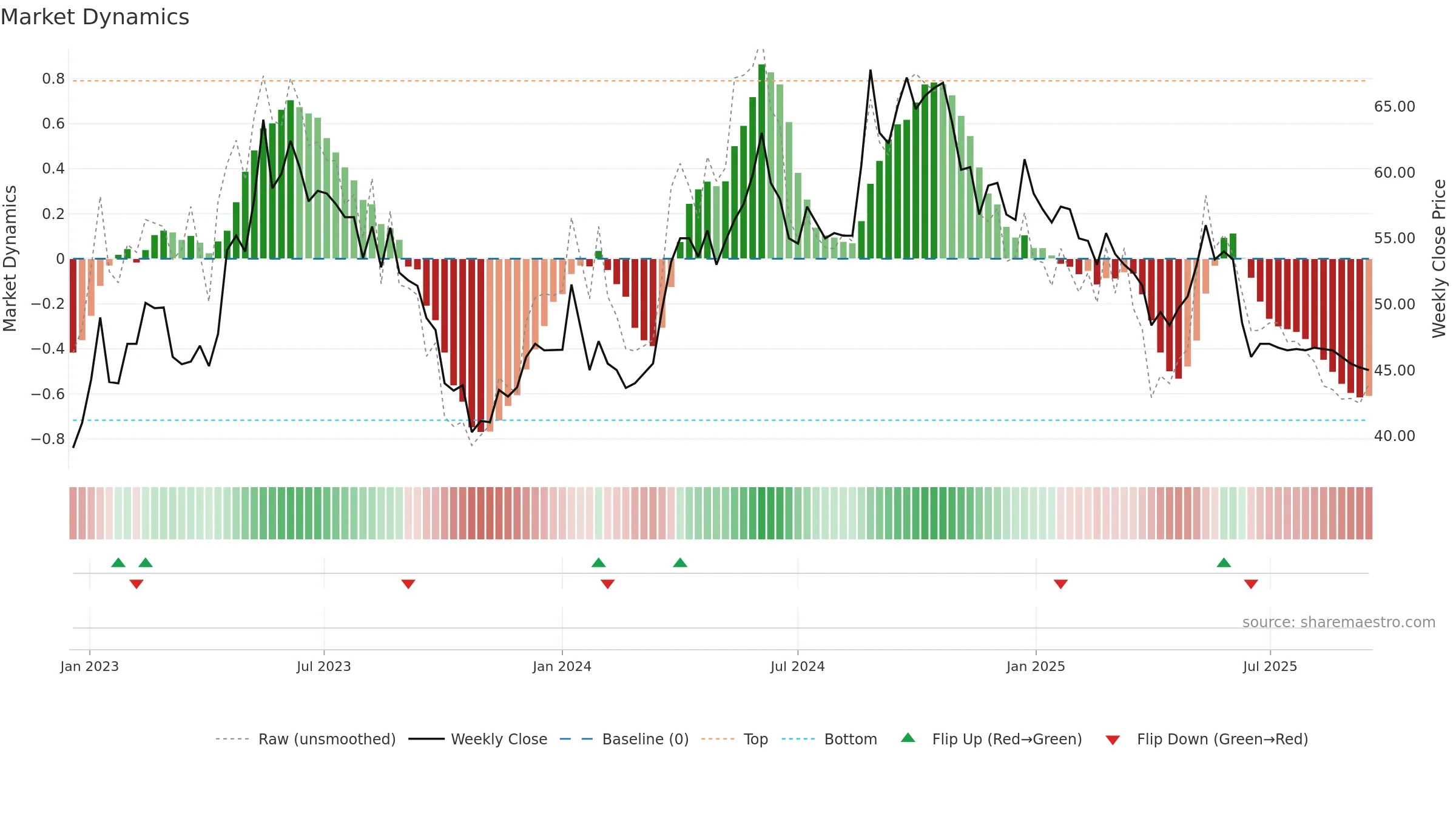The width and height of the screenshot is (1456, 819).
Task: Click the vertical Market Dynamics axis title
Action: (x=10, y=258)
